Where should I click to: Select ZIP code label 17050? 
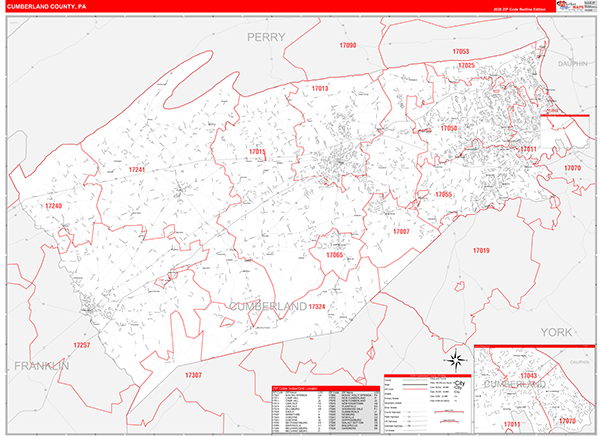(448, 128)
